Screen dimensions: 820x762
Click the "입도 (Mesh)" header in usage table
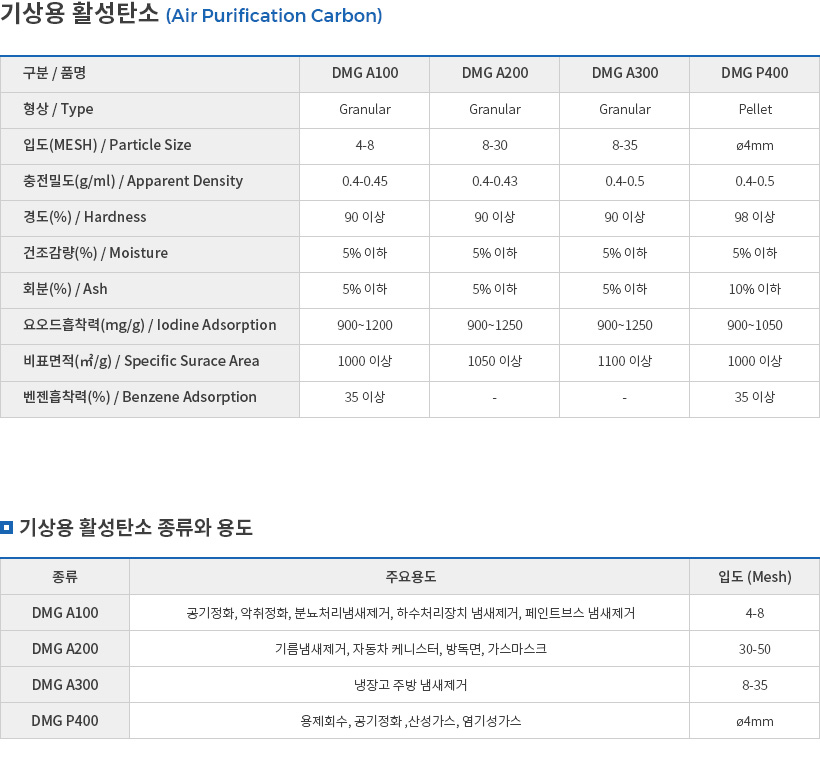pos(754,577)
